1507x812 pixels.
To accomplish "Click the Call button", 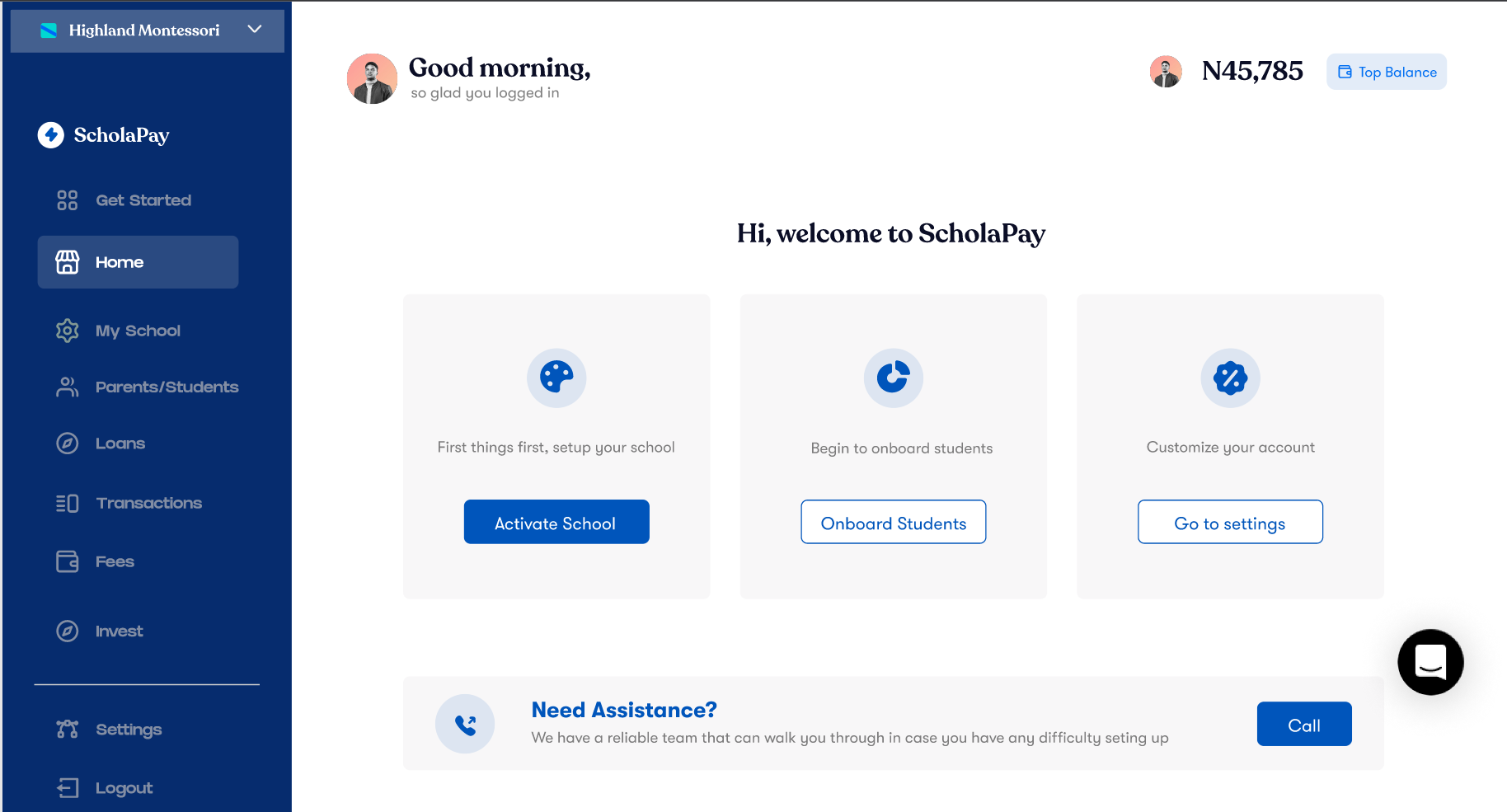I will (1304, 724).
